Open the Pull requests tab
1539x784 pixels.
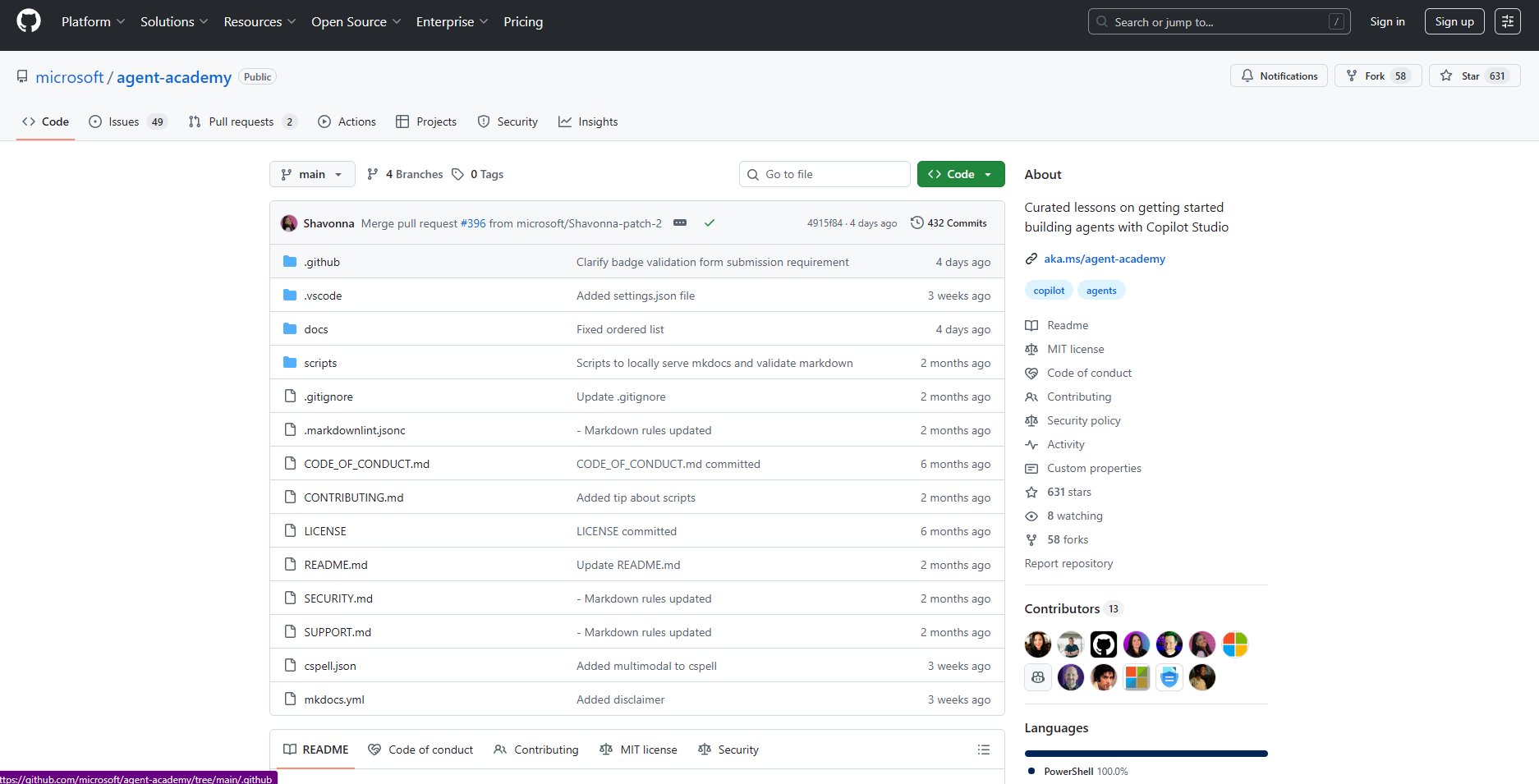click(x=242, y=121)
